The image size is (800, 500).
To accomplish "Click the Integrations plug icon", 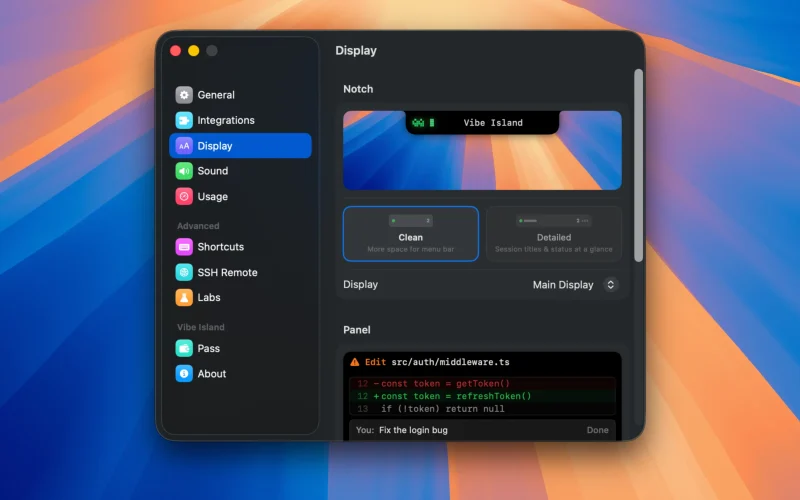I will (x=184, y=120).
